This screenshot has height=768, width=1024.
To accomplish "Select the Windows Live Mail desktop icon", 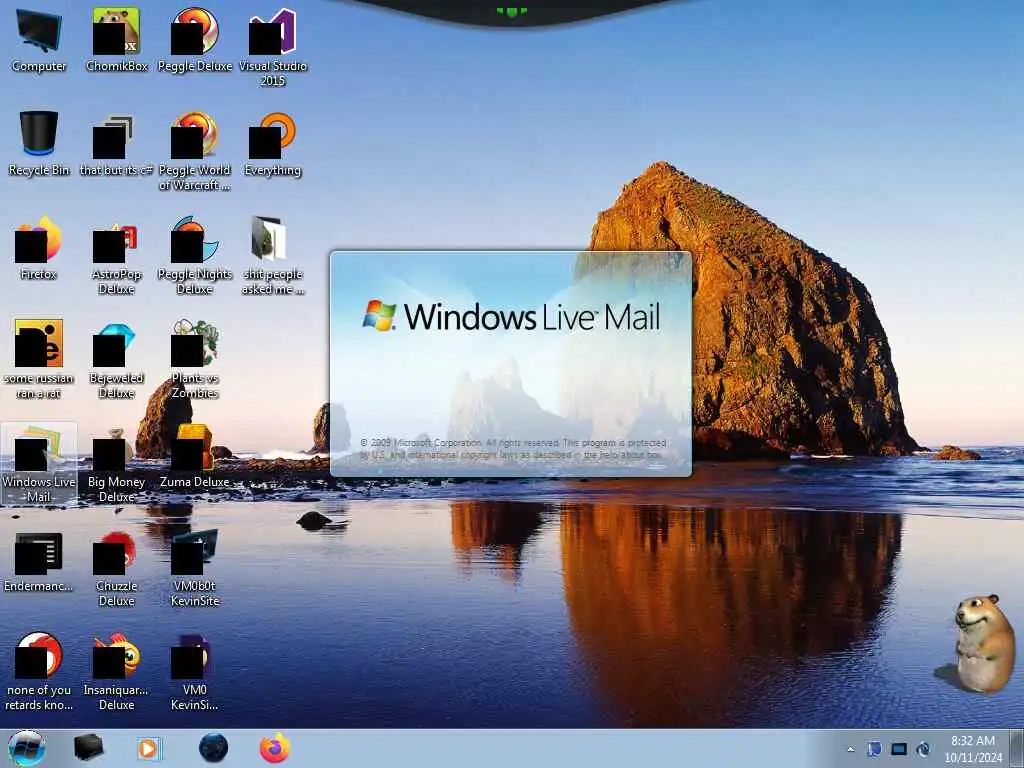I will tap(39, 464).
